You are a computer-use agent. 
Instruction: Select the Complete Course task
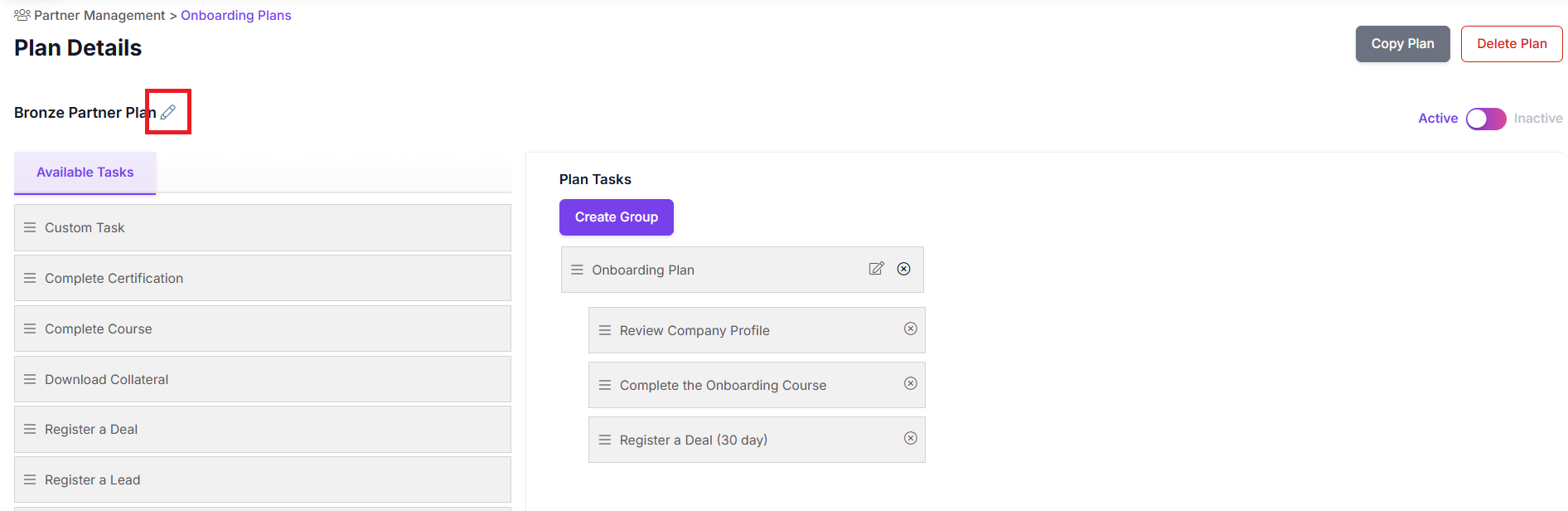pyautogui.click(x=263, y=328)
